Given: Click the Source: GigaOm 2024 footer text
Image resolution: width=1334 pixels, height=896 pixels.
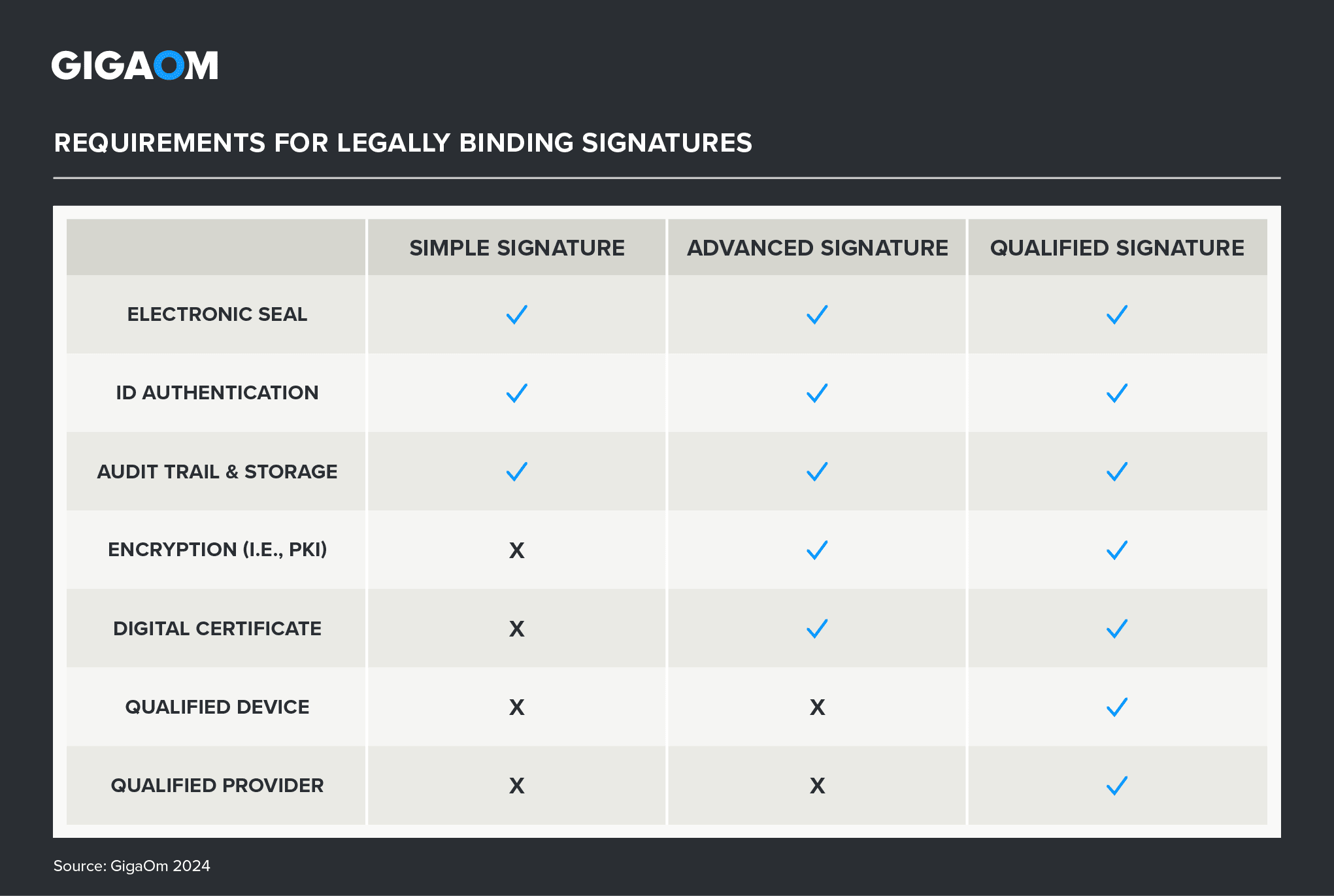Looking at the screenshot, I should pyautogui.click(x=132, y=866).
